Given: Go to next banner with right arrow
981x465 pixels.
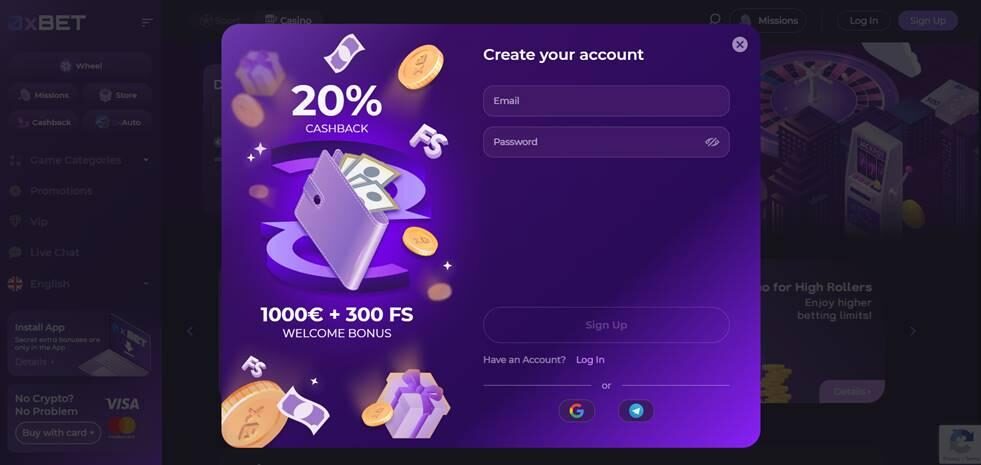Looking at the screenshot, I should 913,331.
